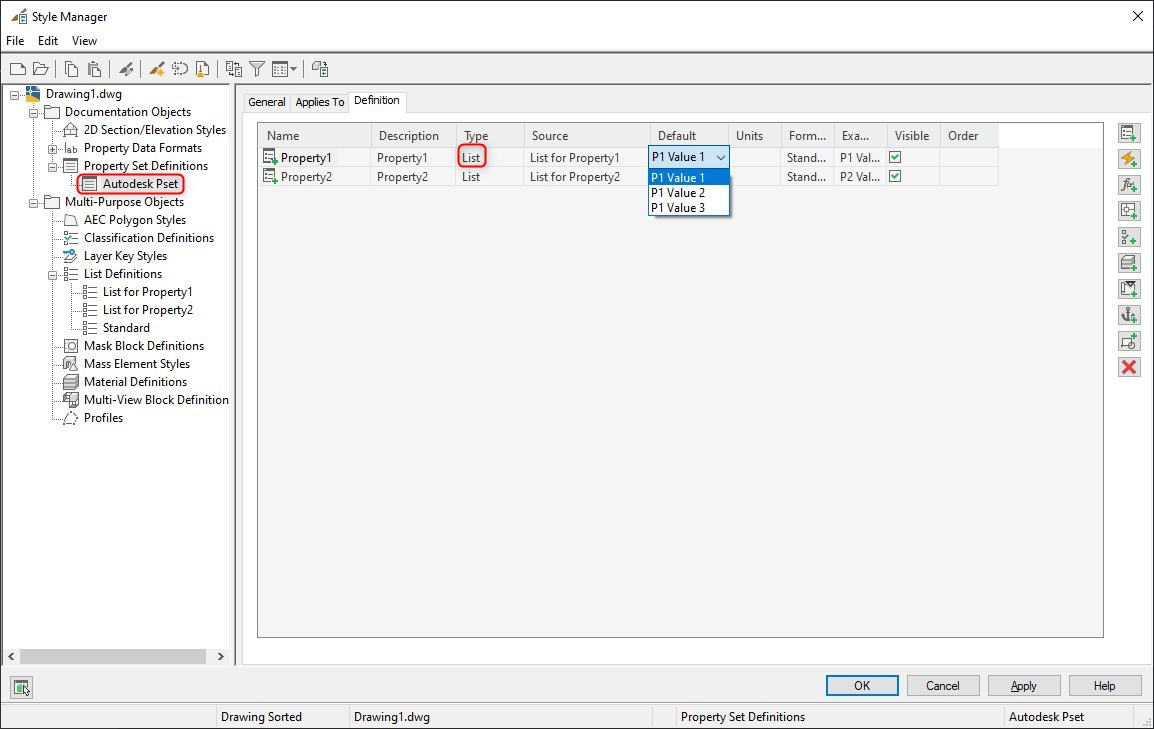Choose P1 Value 3 from dropdown list
Viewport: 1154px width, 729px height.
(x=689, y=208)
